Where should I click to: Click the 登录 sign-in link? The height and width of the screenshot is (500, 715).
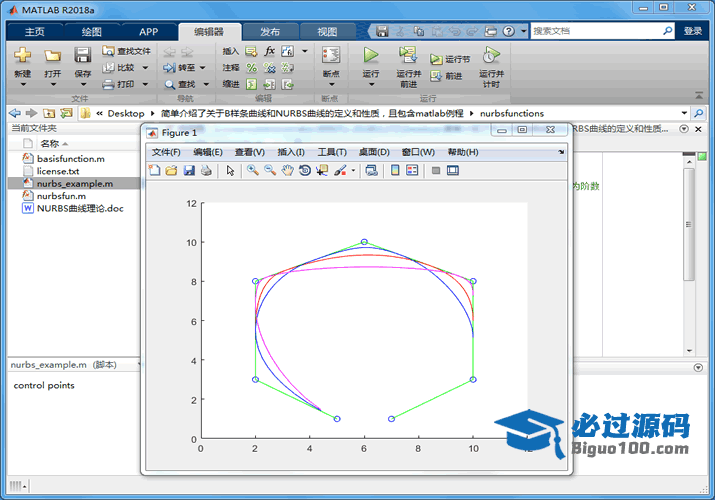(693, 31)
